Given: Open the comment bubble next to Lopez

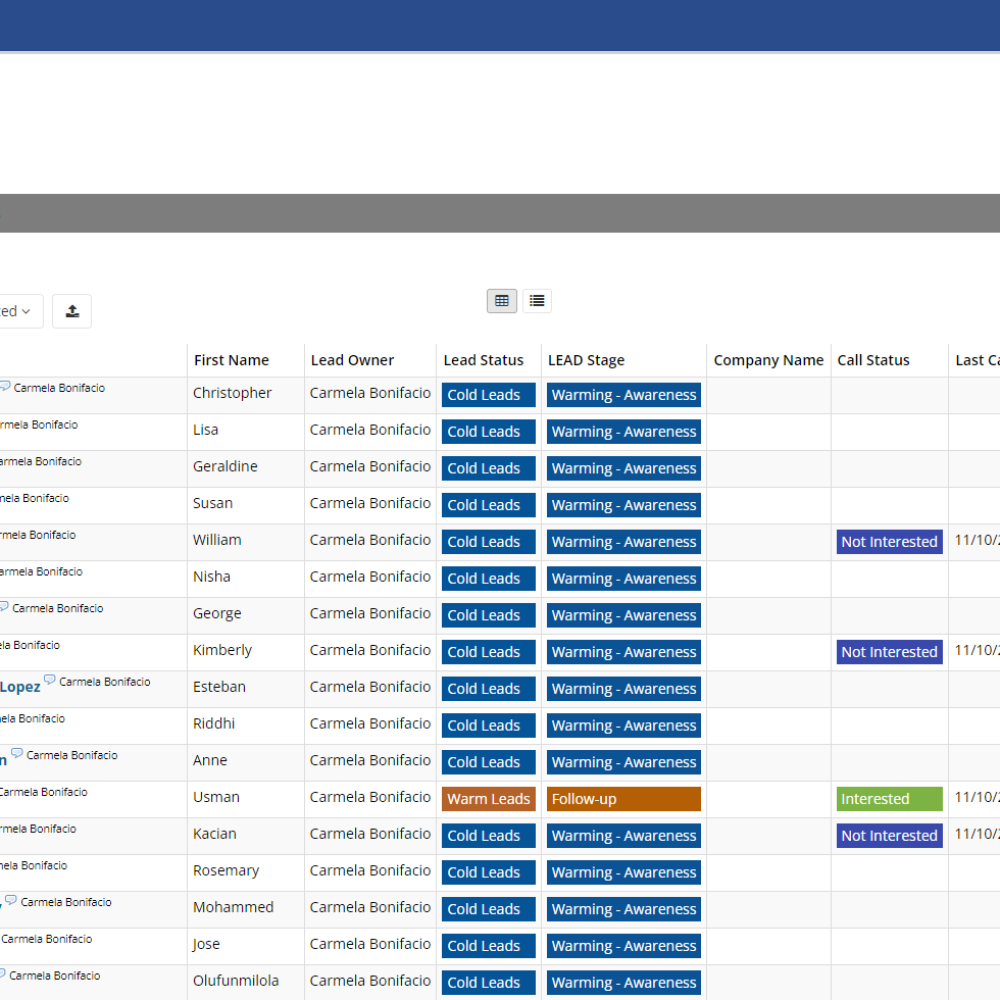Looking at the screenshot, I should click(x=49, y=679).
